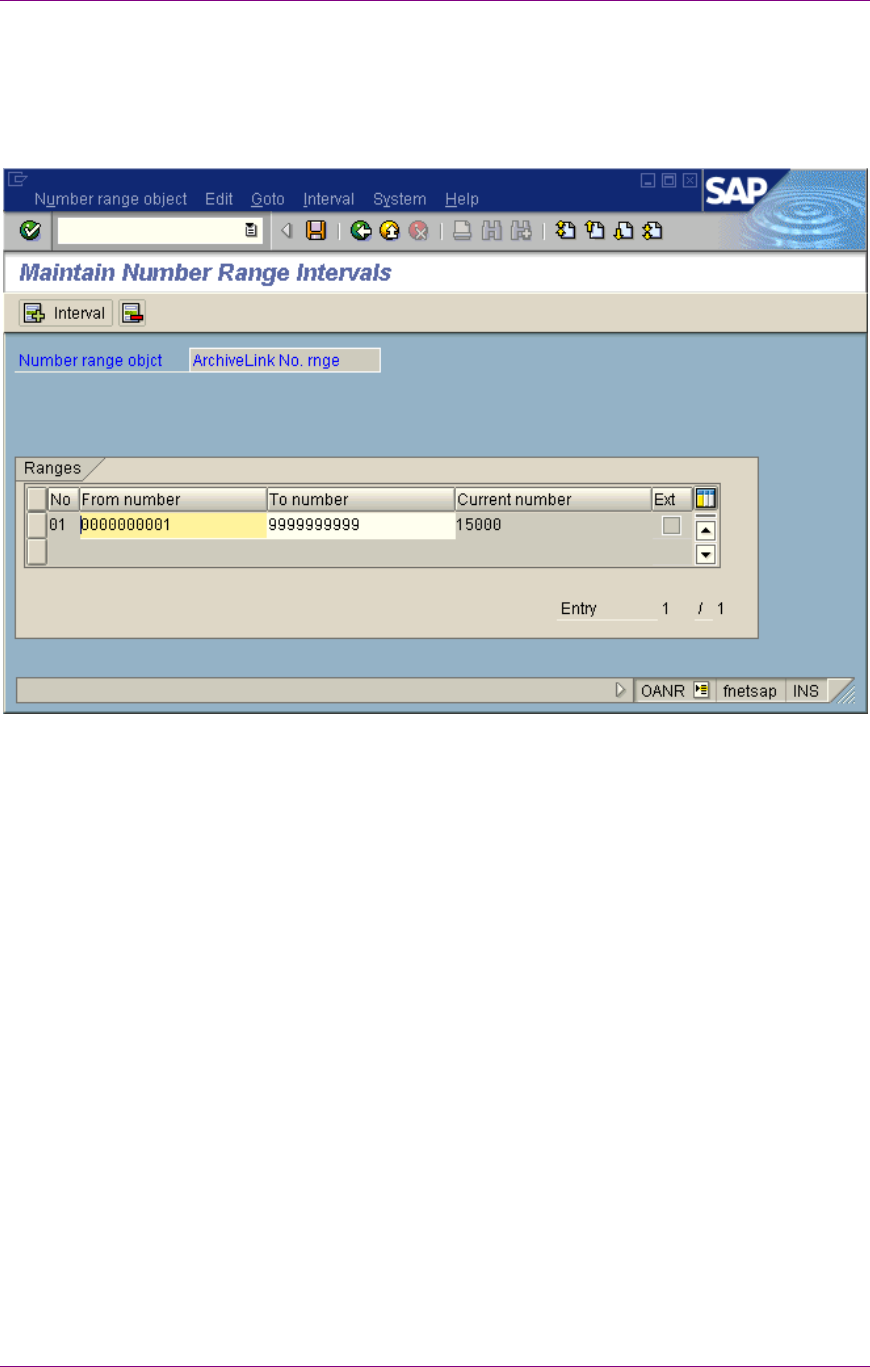Click the 01 interval number cell
Screen dimensions: 870x1367
(x=58, y=525)
